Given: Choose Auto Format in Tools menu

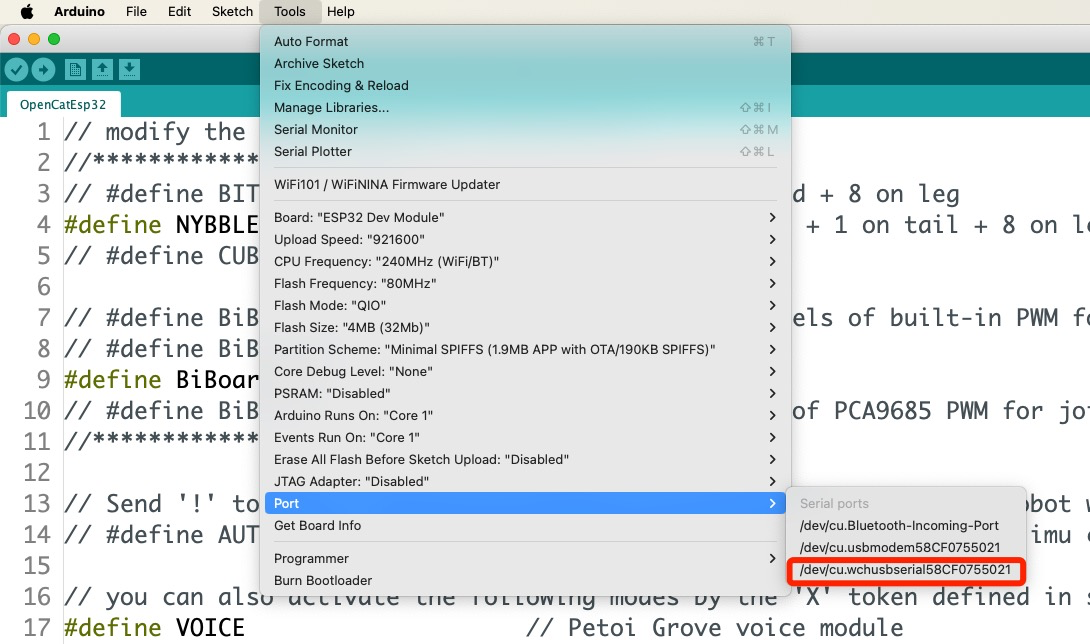Looking at the screenshot, I should click(x=311, y=41).
